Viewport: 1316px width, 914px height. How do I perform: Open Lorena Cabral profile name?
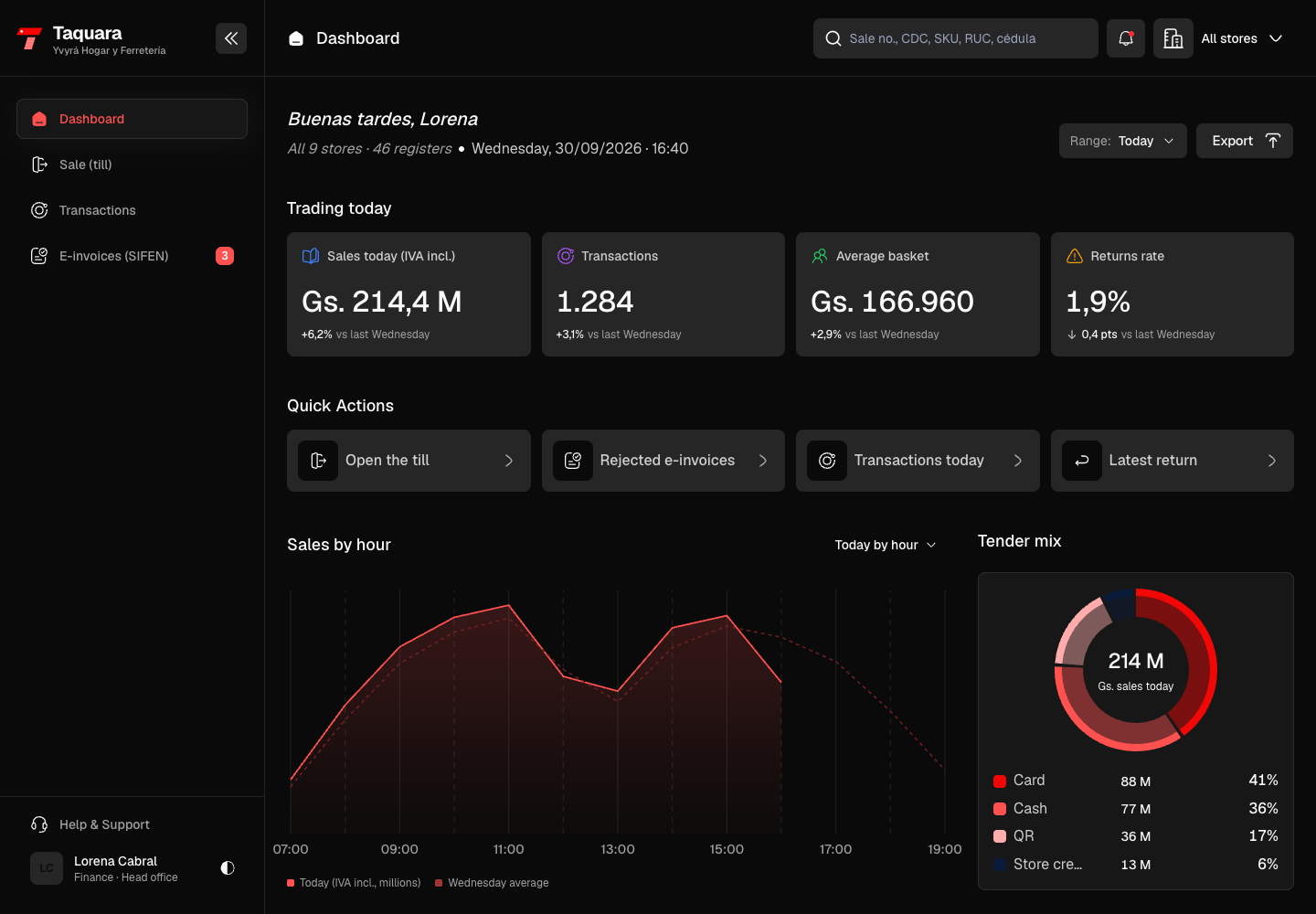coord(115,861)
